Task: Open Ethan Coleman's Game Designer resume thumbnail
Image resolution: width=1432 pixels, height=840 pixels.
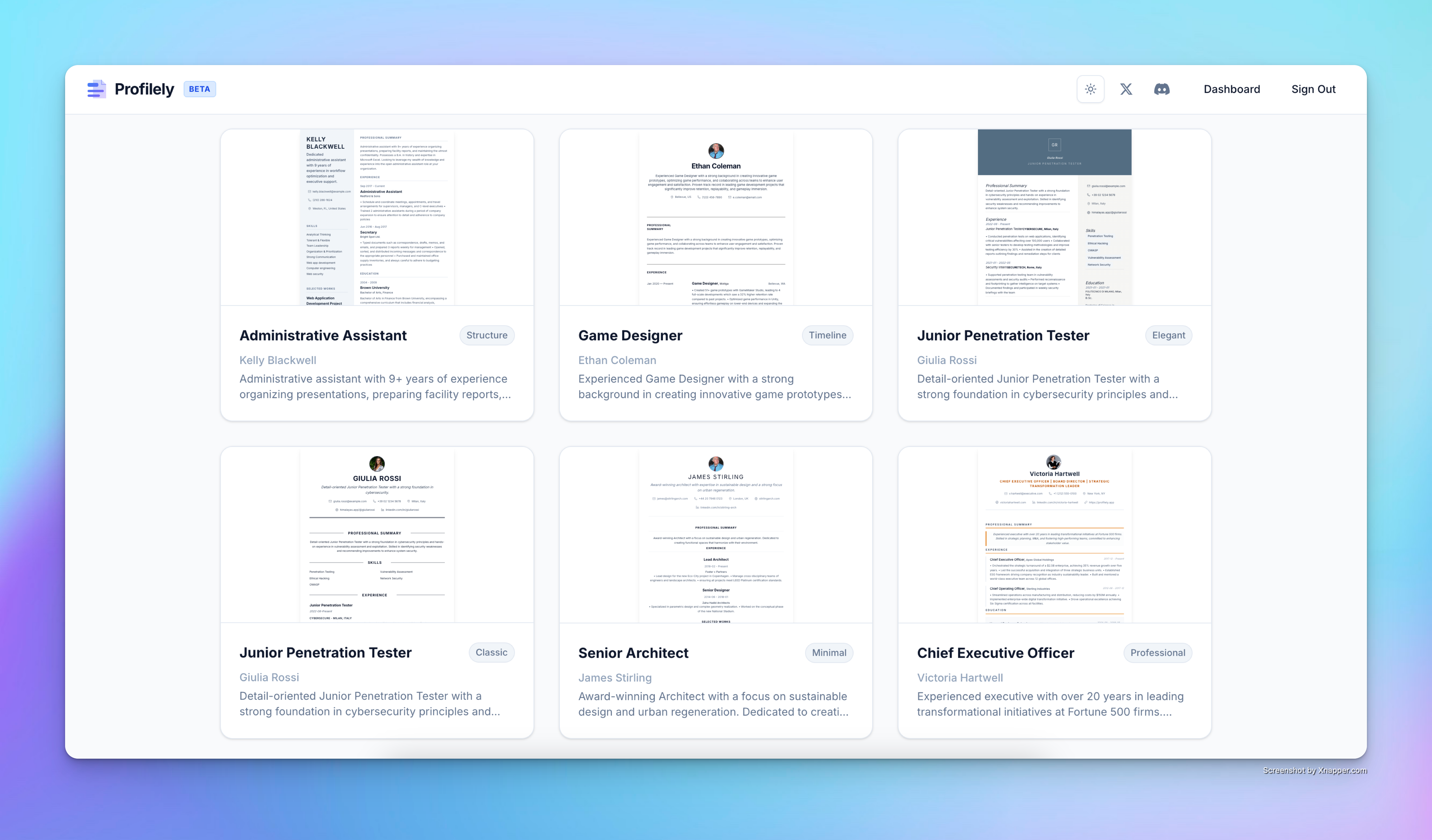Action: pos(715,219)
